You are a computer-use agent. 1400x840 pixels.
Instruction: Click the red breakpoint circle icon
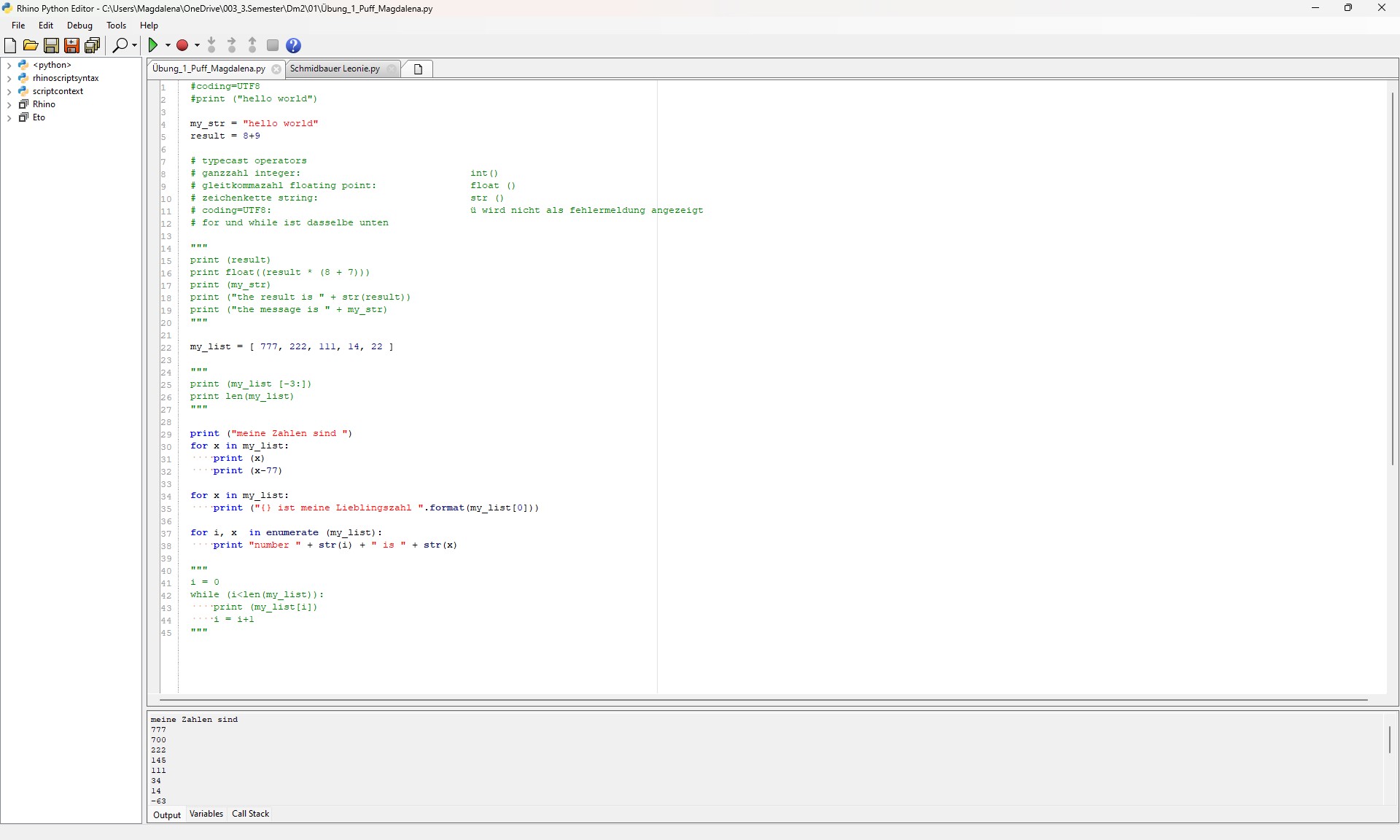[182, 45]
